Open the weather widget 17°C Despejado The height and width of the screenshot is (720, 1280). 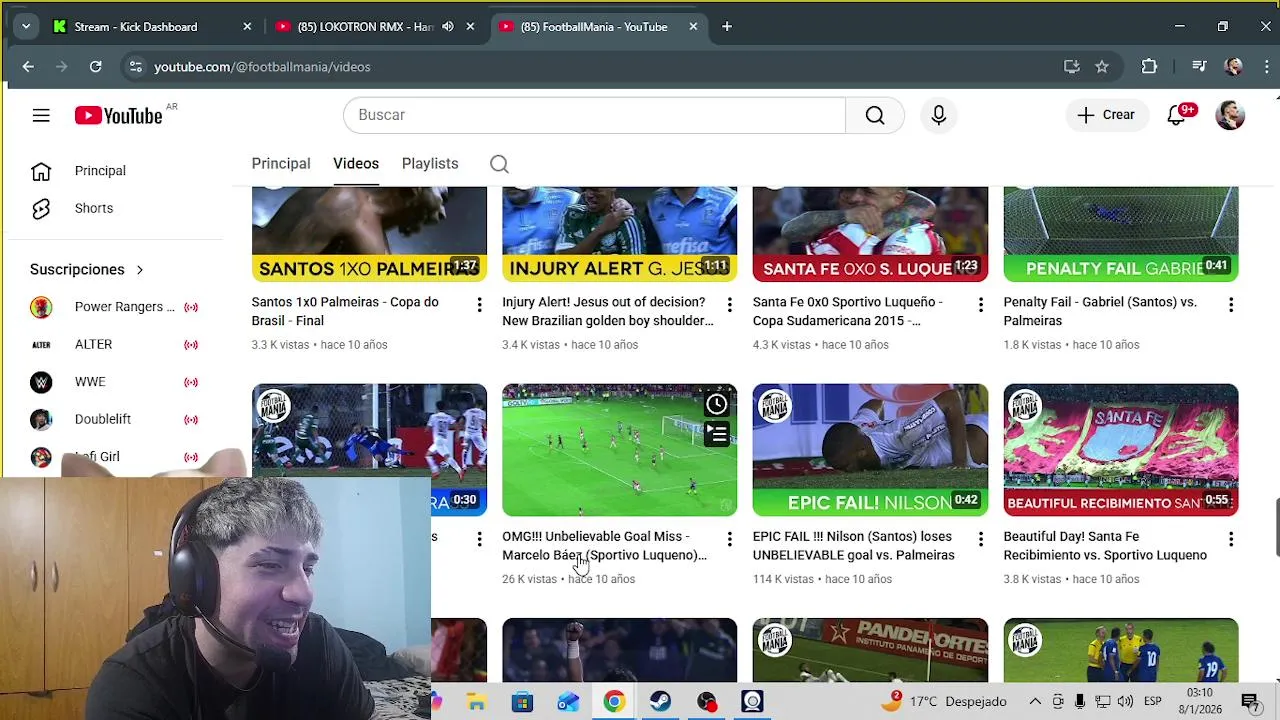943,702
